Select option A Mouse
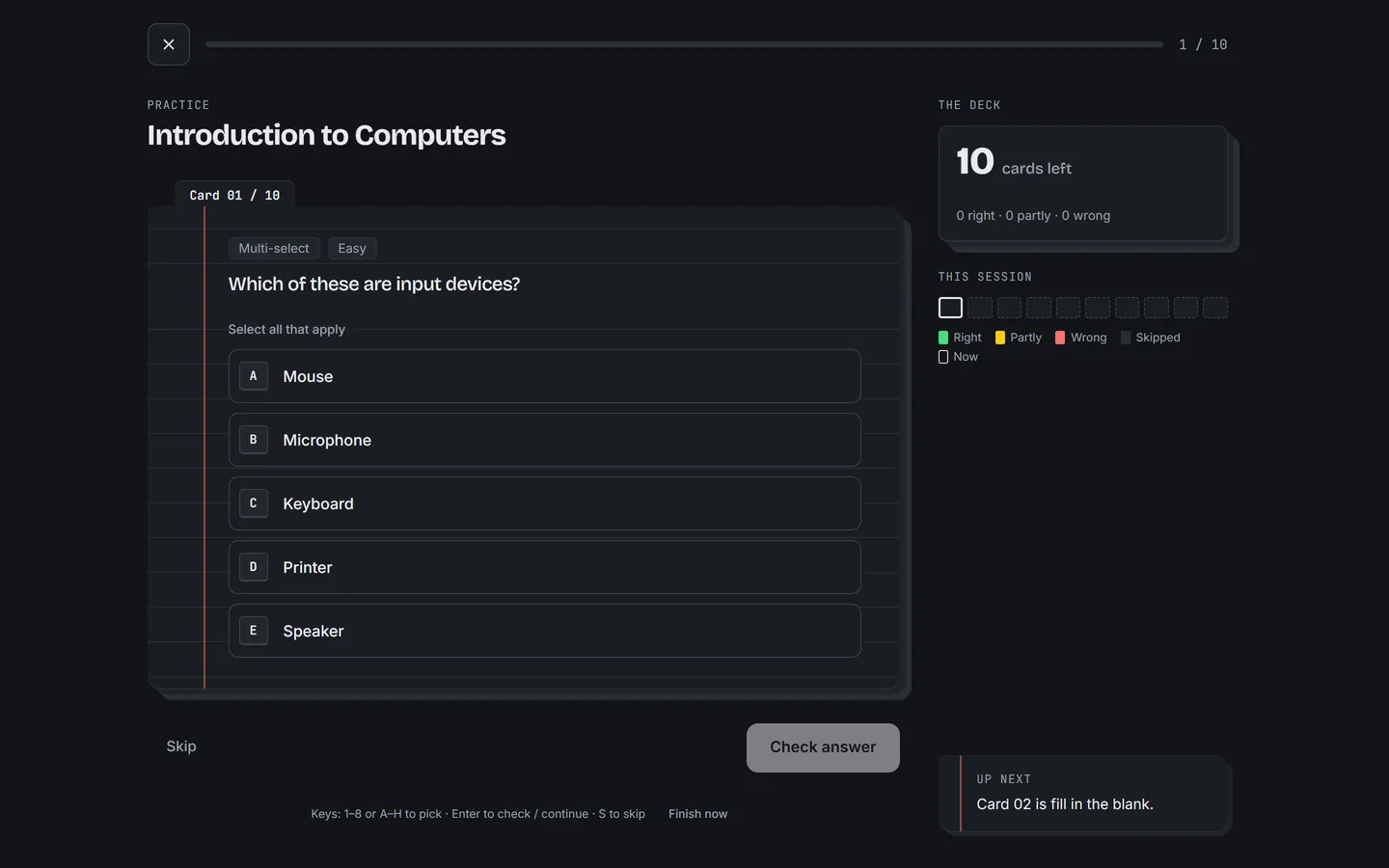 pyautogui.click(x=544, y=376)
